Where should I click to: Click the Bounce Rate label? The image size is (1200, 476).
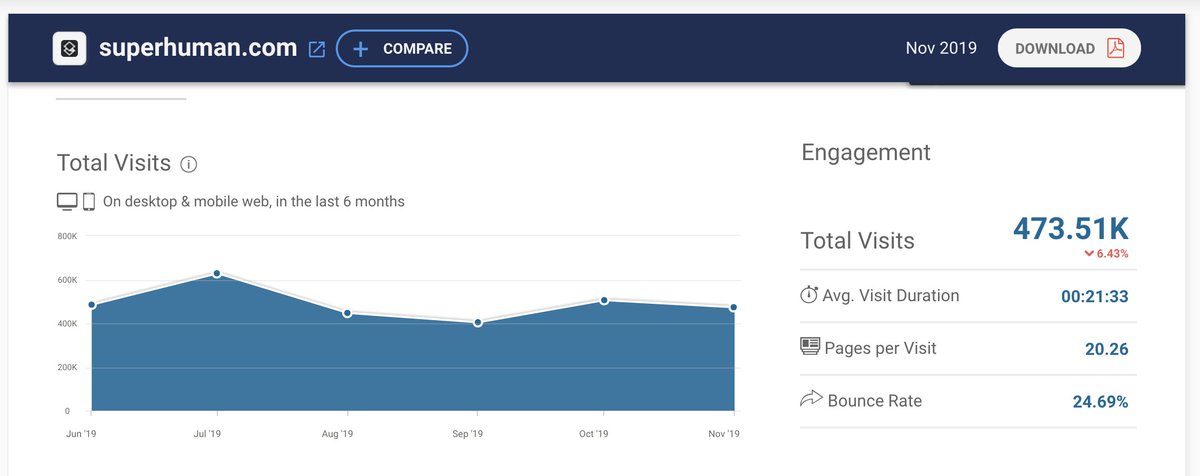tap(875, 401)
